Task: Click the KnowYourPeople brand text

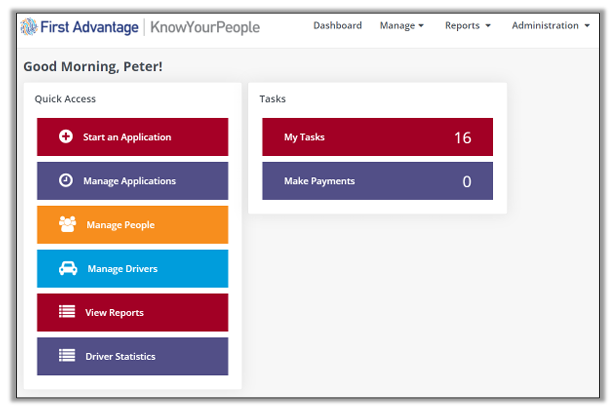Action: coord(204,27)
